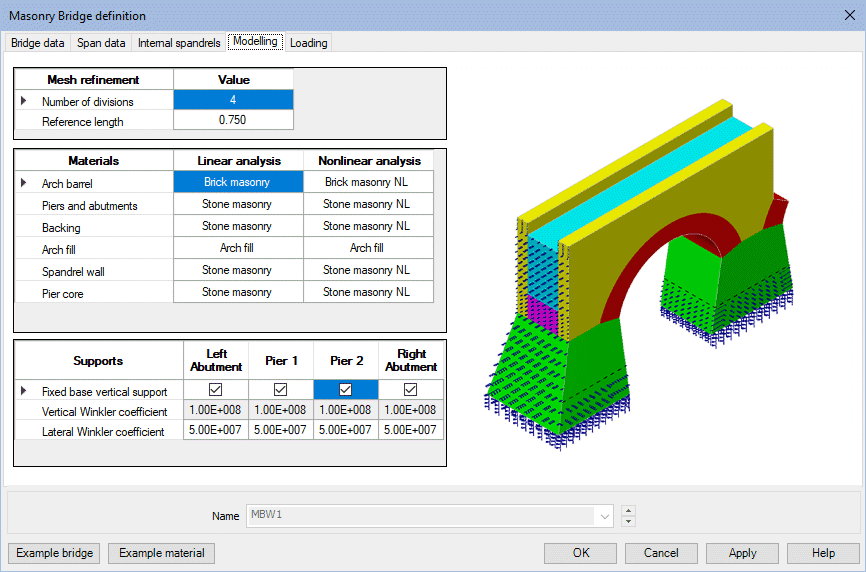Click the down arrow of the Name spinner
This screenshot has height=572, width=866.
pos(628,521)
